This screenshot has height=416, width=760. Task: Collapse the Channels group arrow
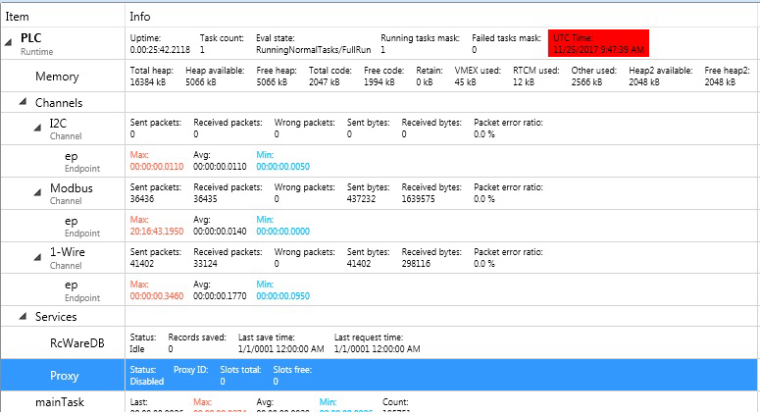click(x=23, y=102)
